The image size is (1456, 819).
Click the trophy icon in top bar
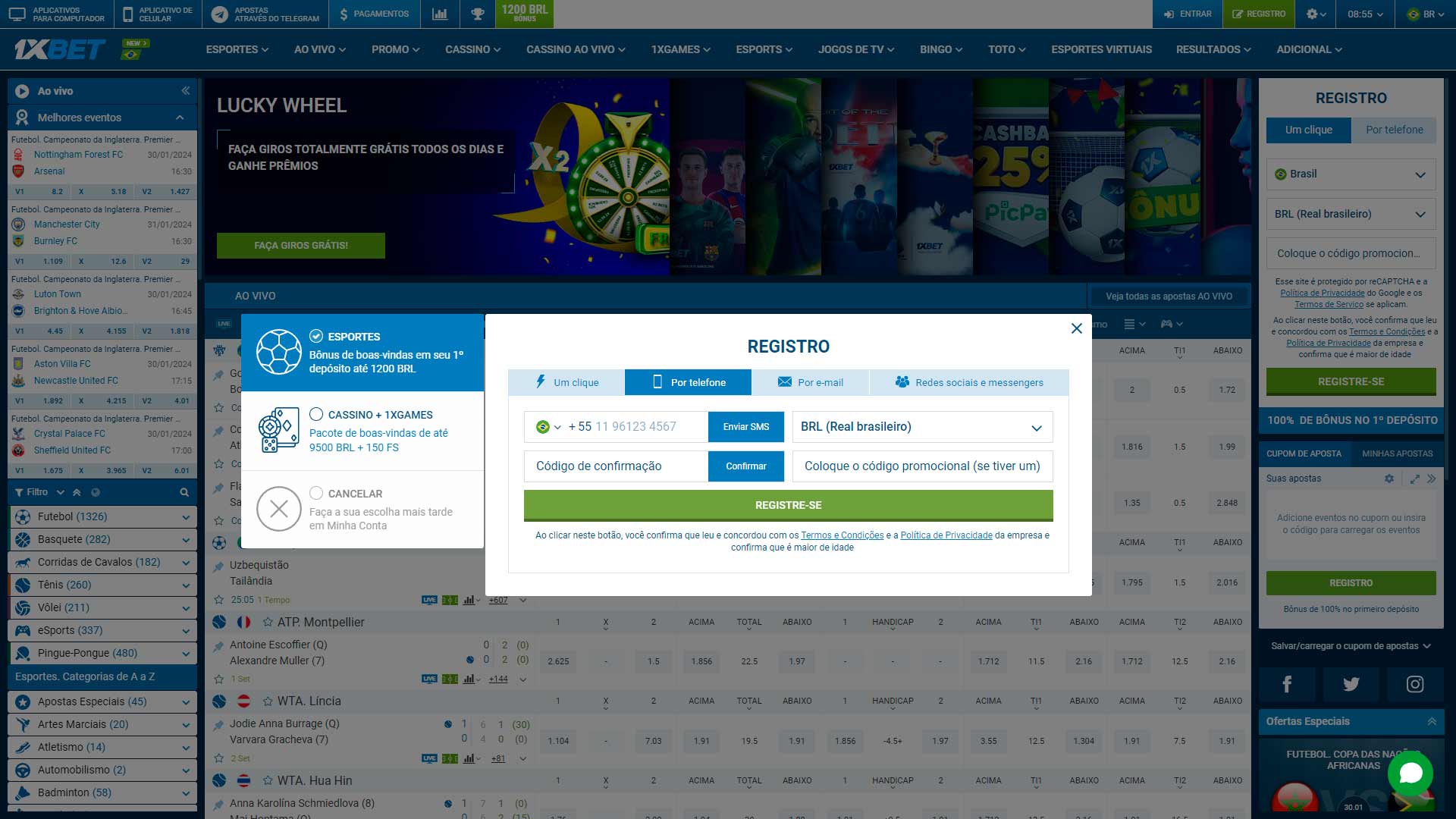click(x=477, y=14)
